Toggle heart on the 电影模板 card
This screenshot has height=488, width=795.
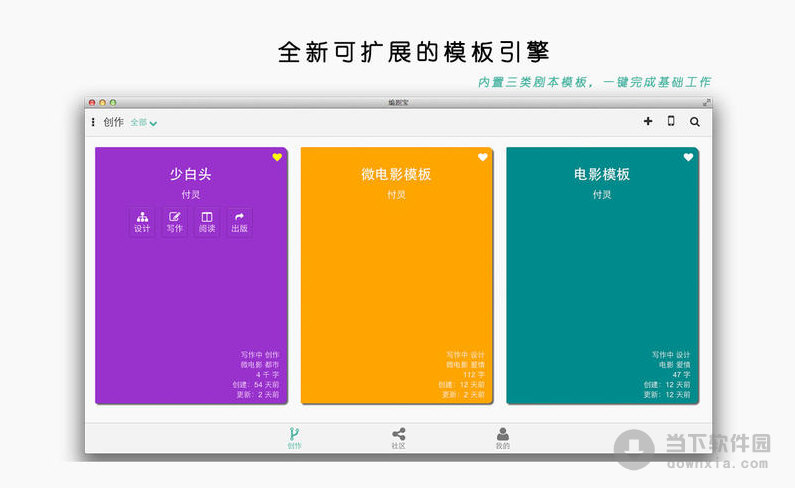pyautogui.click(x=688, y=157)
